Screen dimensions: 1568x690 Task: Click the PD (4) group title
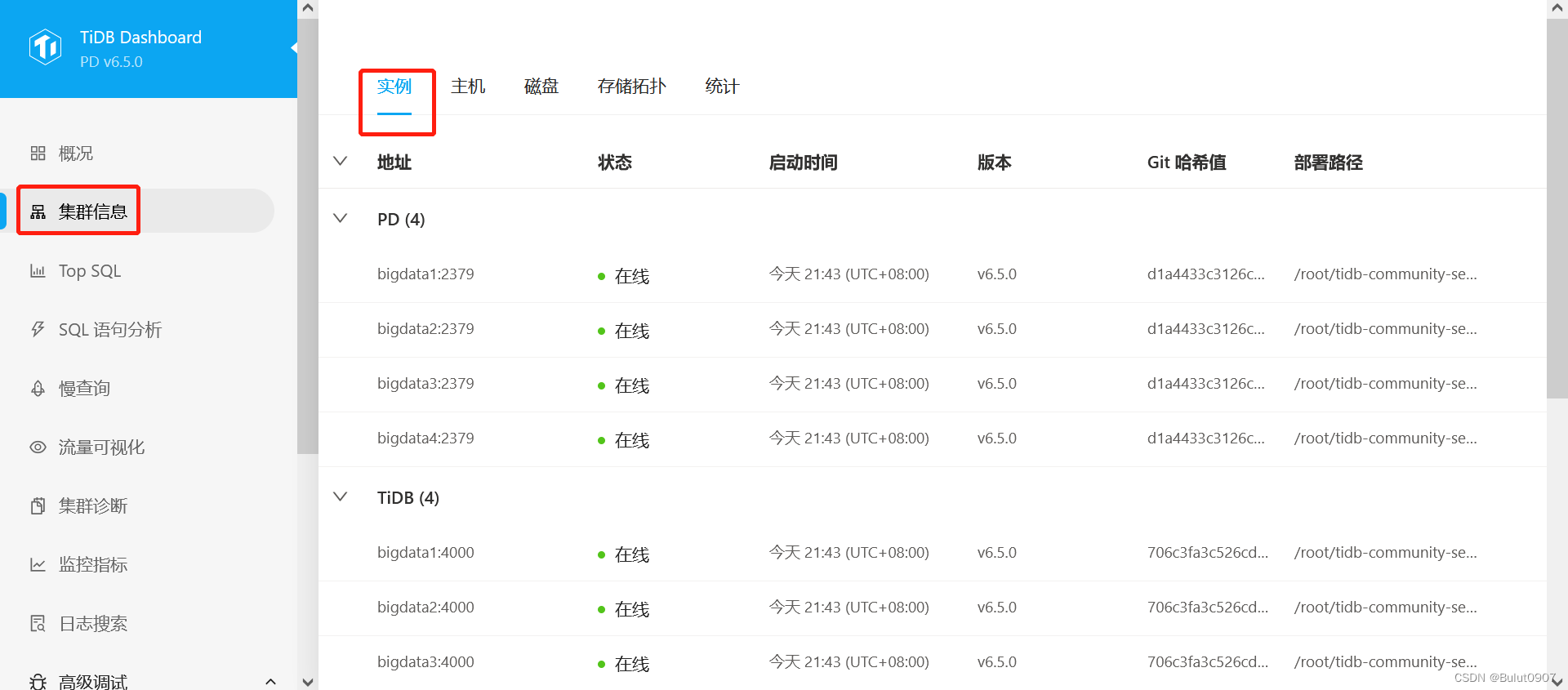coord(401,220)
